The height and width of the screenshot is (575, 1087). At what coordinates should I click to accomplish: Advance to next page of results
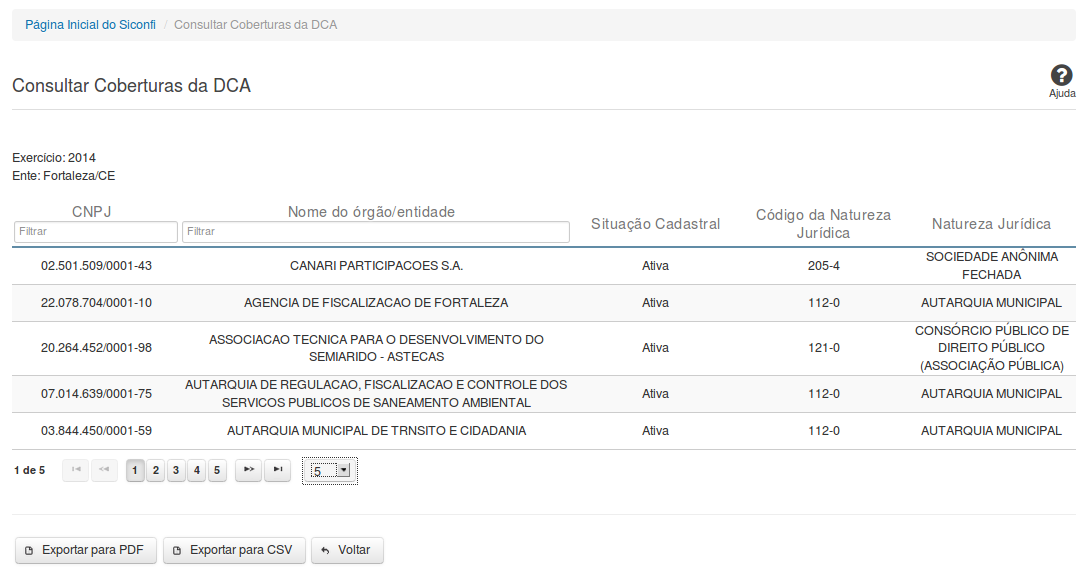[x=248, y=470]
